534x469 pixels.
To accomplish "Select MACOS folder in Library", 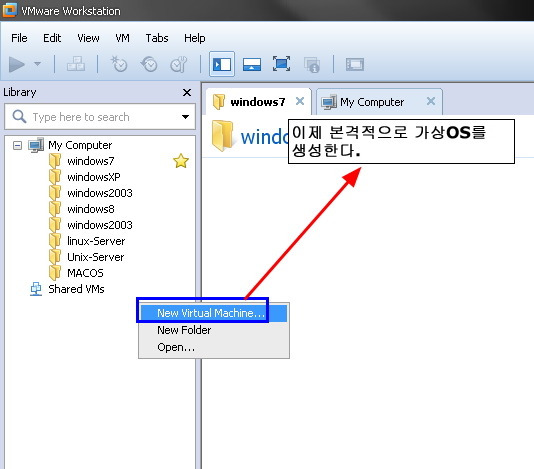I will click(x=85, y=273).
